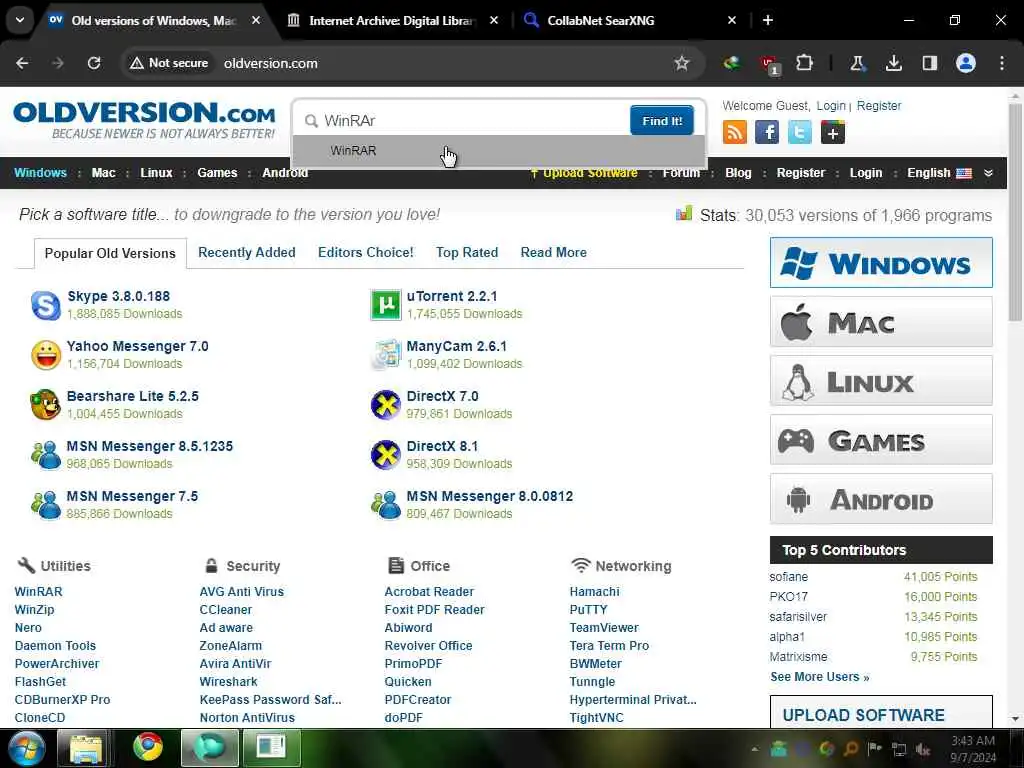Open the Games navigation menu item

point(217,173)
